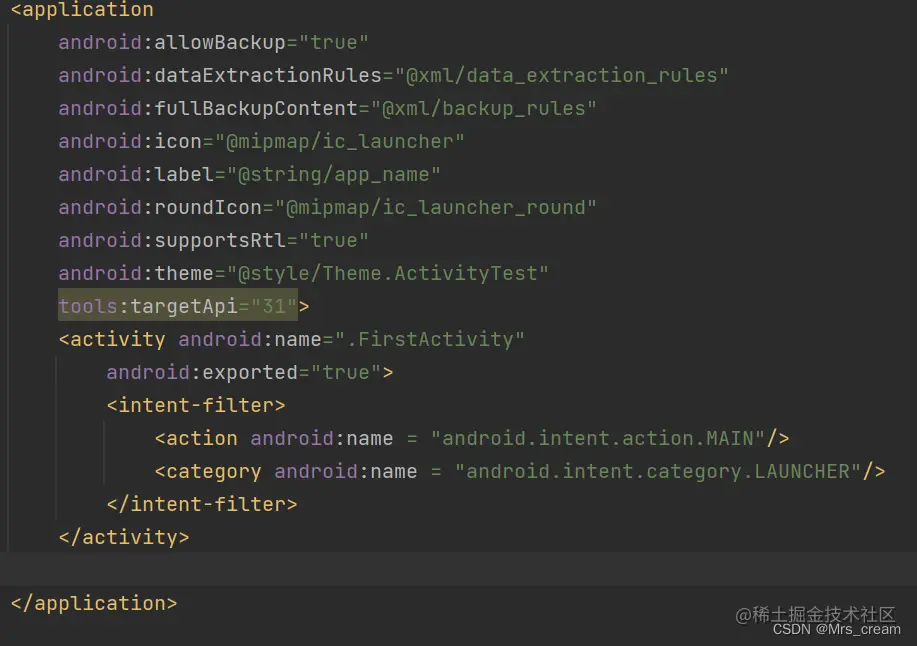Click the closing </activity> tag
This screenshot has height=646, width=917.
pyautogui.click(x=124, y=537)
